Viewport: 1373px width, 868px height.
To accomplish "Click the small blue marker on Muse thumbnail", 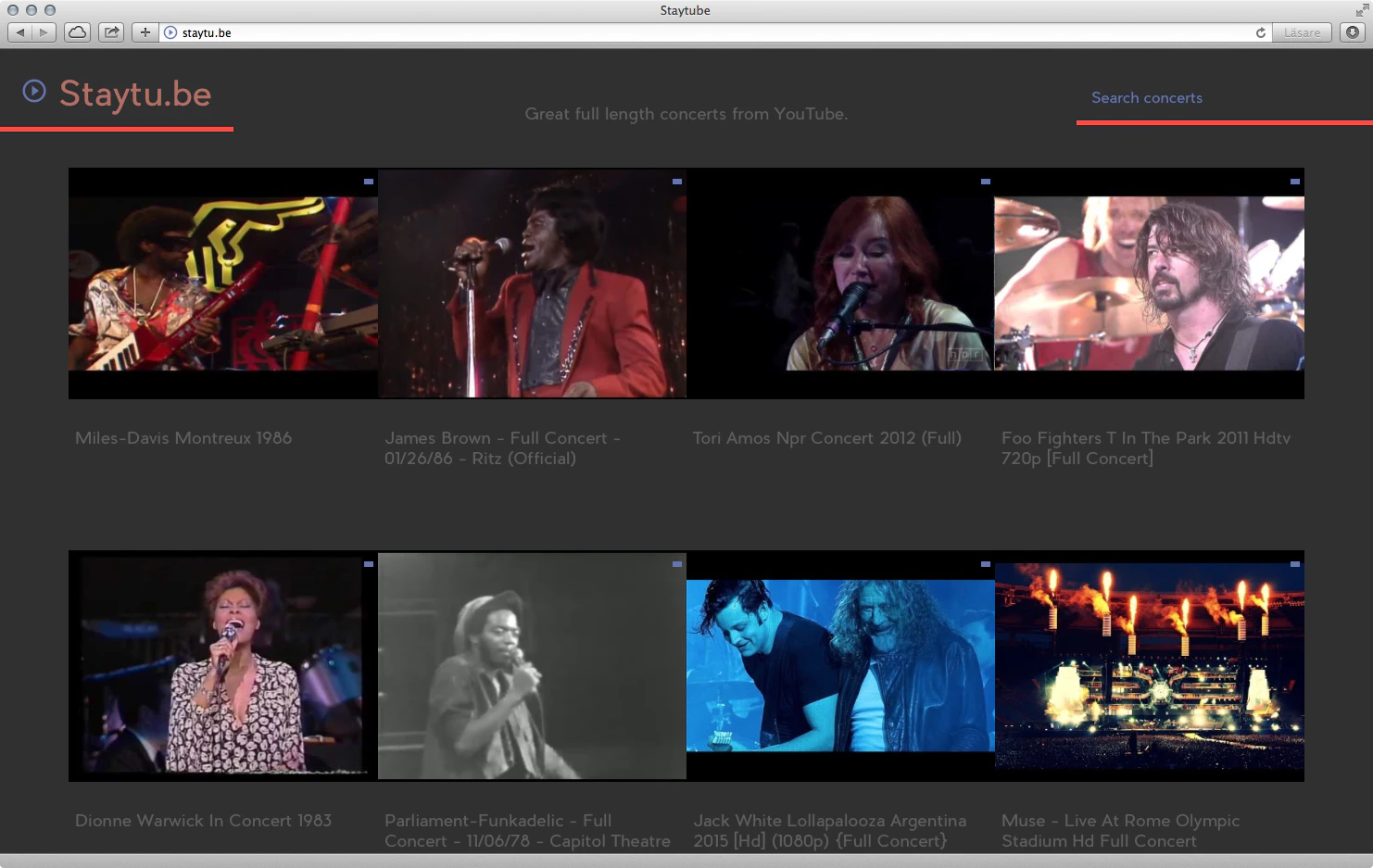I will 1294,564.
